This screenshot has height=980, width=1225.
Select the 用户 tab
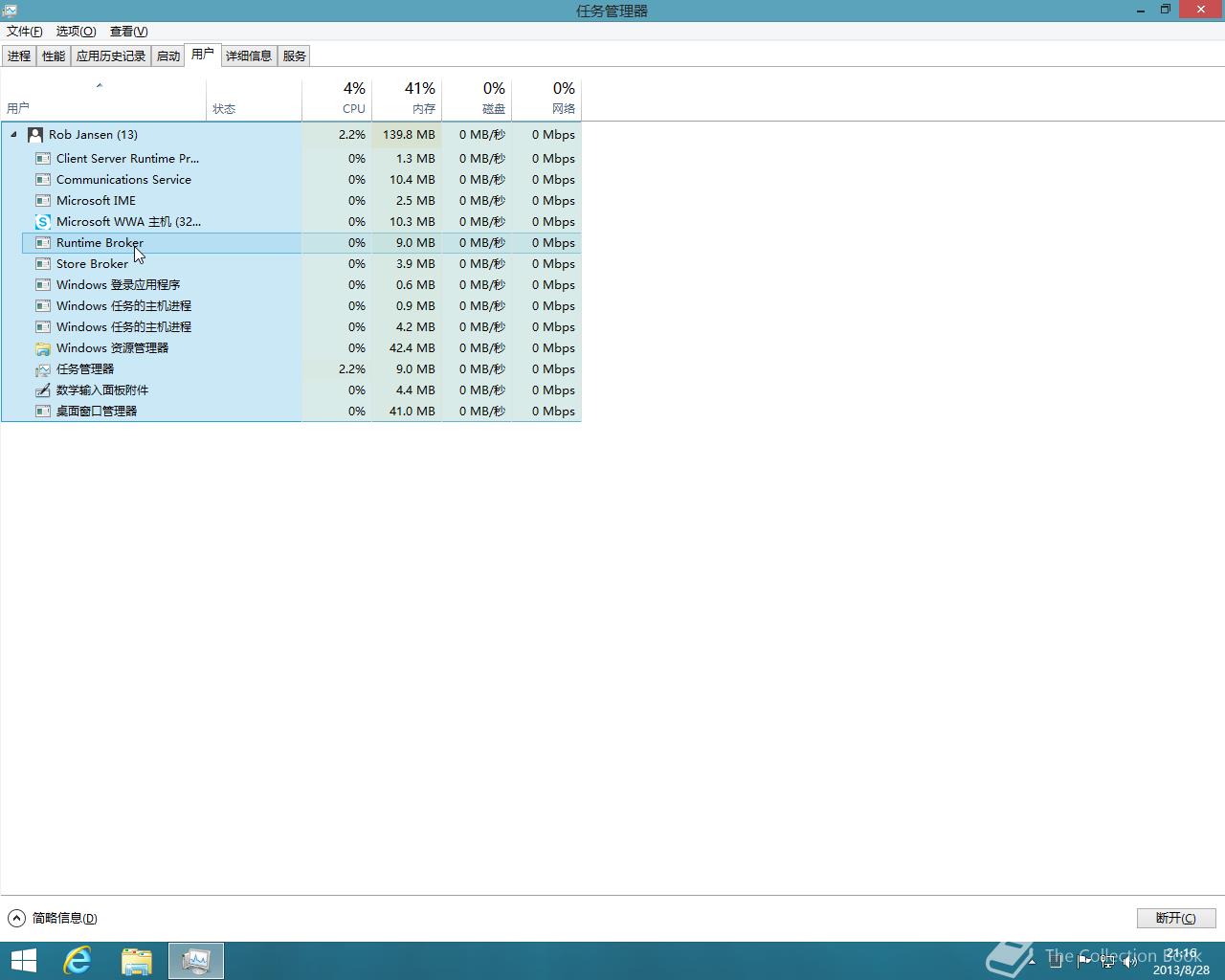click(x=203, y=55)
